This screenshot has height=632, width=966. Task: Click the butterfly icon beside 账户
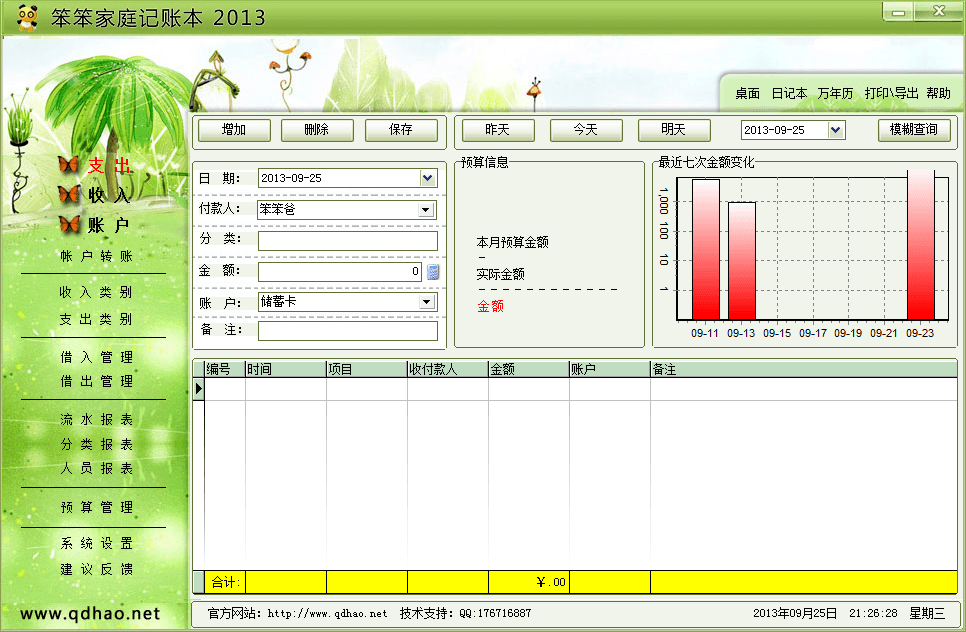tap(68, 225)
